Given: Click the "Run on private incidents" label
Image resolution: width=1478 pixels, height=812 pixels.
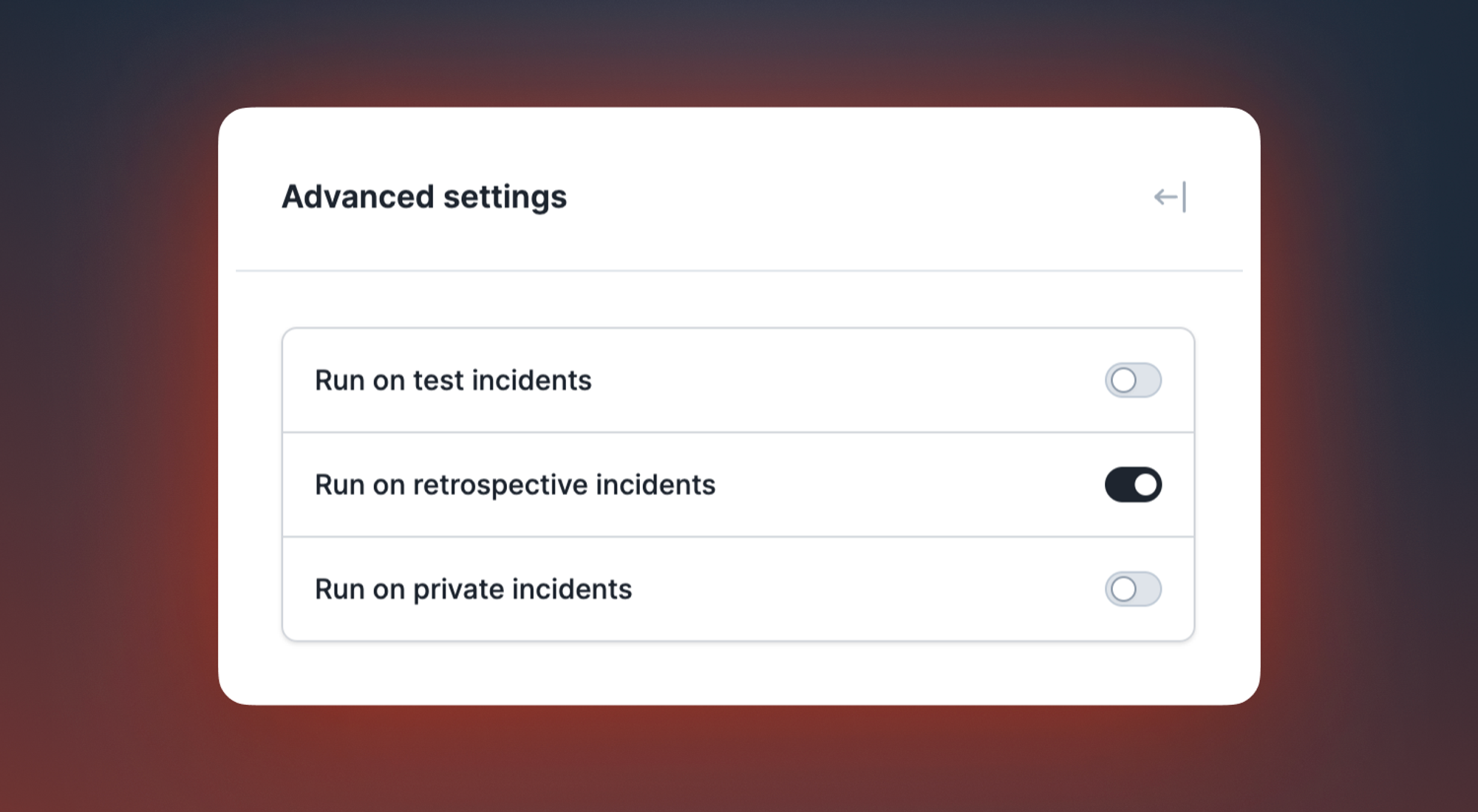Looking at the screenshot, I should pyautogui.click(x=473, y=589).
